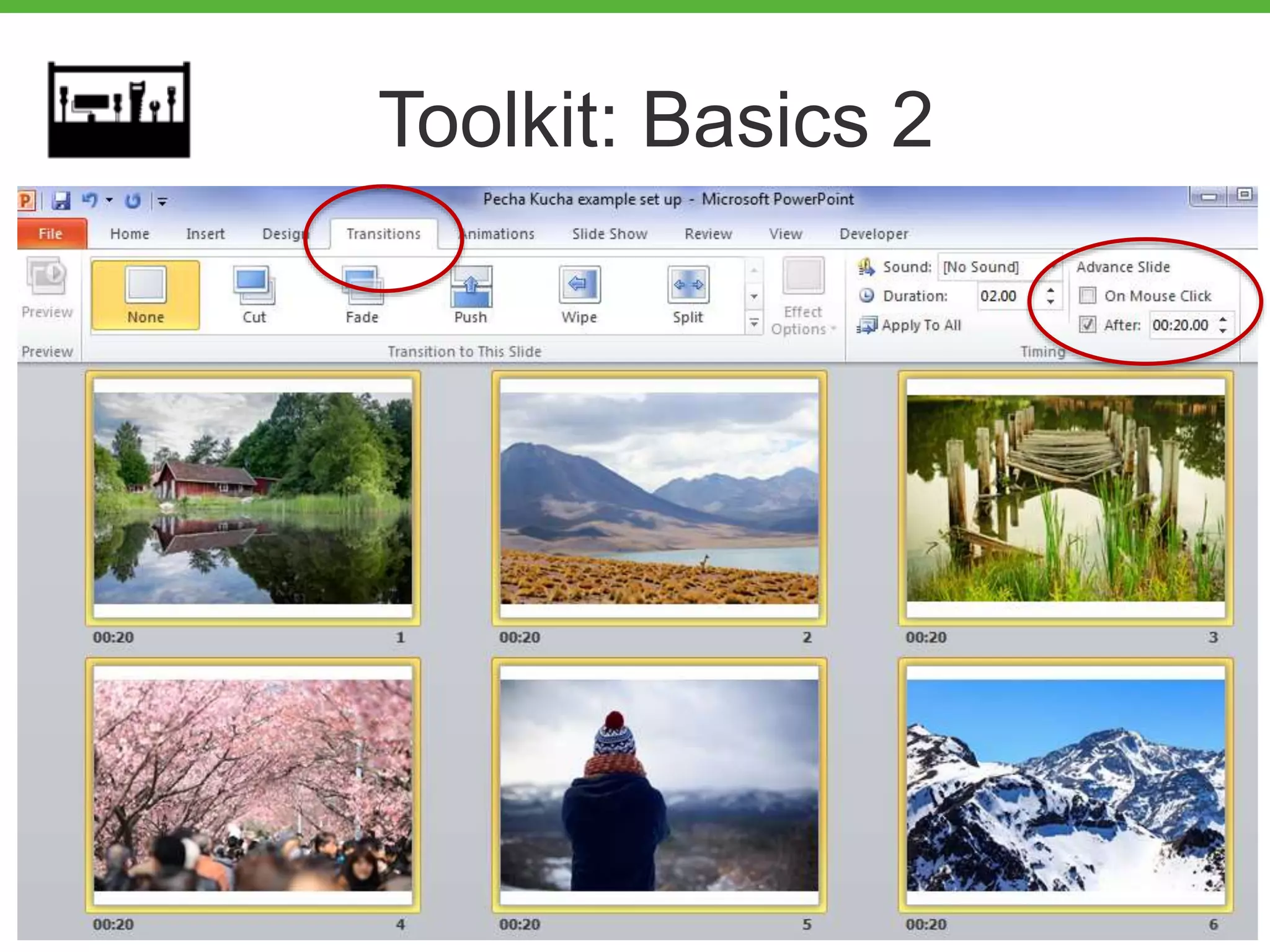Open the Design ribbon tab
This screenshot has height=952, width=1270.
[285, 234]
